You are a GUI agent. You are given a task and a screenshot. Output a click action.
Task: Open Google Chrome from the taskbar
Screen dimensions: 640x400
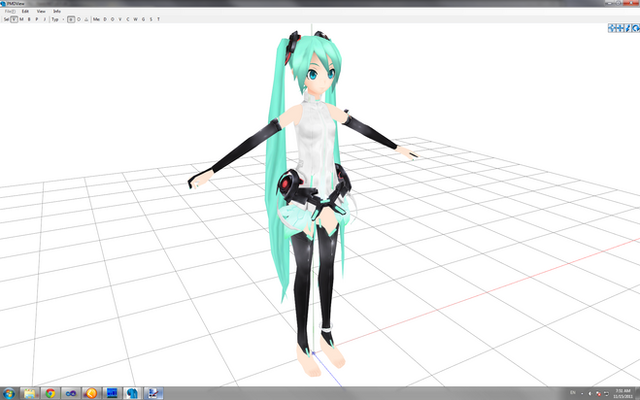50,393
